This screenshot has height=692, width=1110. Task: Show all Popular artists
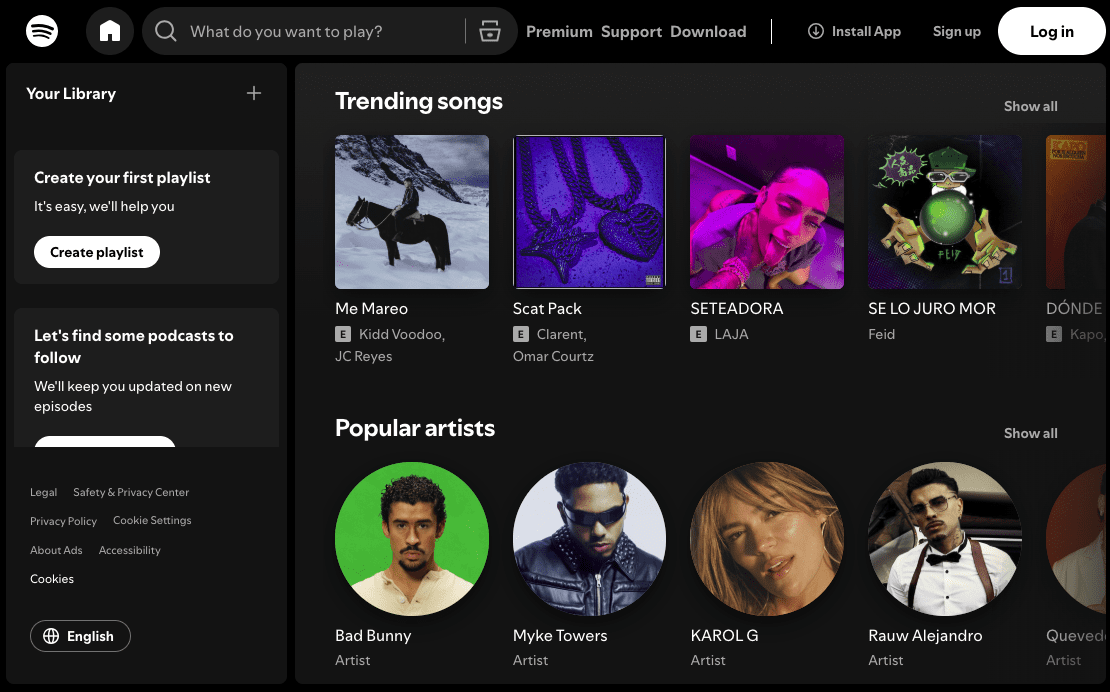[x=1031, y=433]
